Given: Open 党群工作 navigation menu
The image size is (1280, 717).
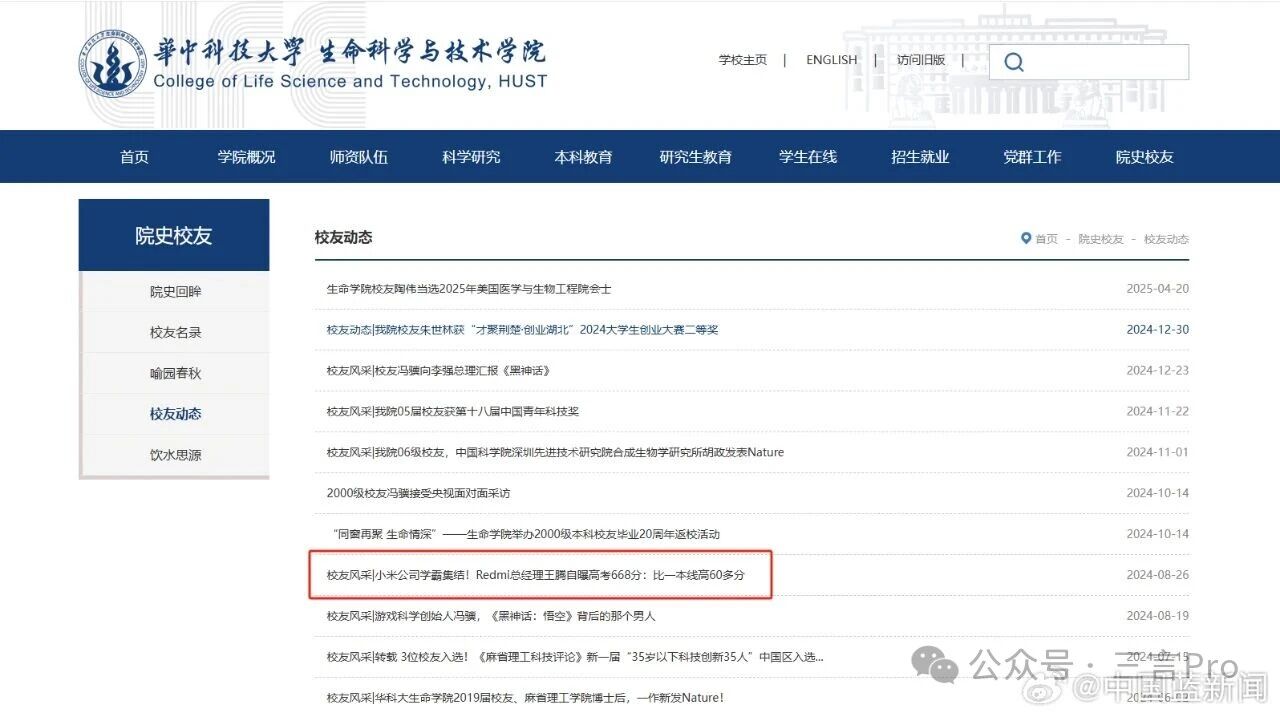Looking at the screenshot, I should click(x=1033, y=157).
